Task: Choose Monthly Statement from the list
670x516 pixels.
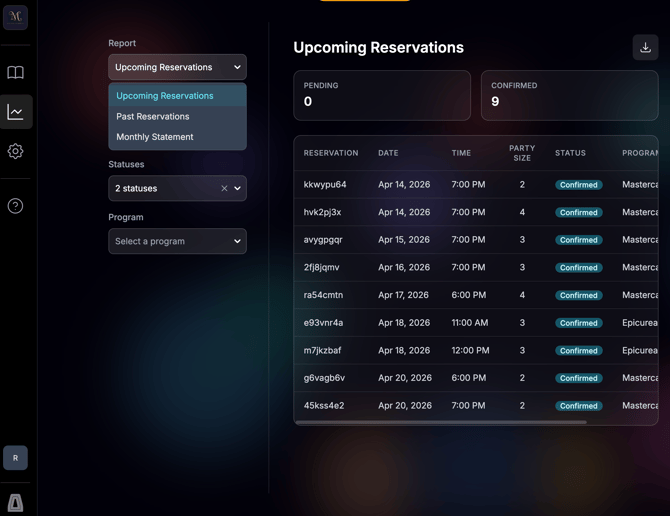Action: 155,137
